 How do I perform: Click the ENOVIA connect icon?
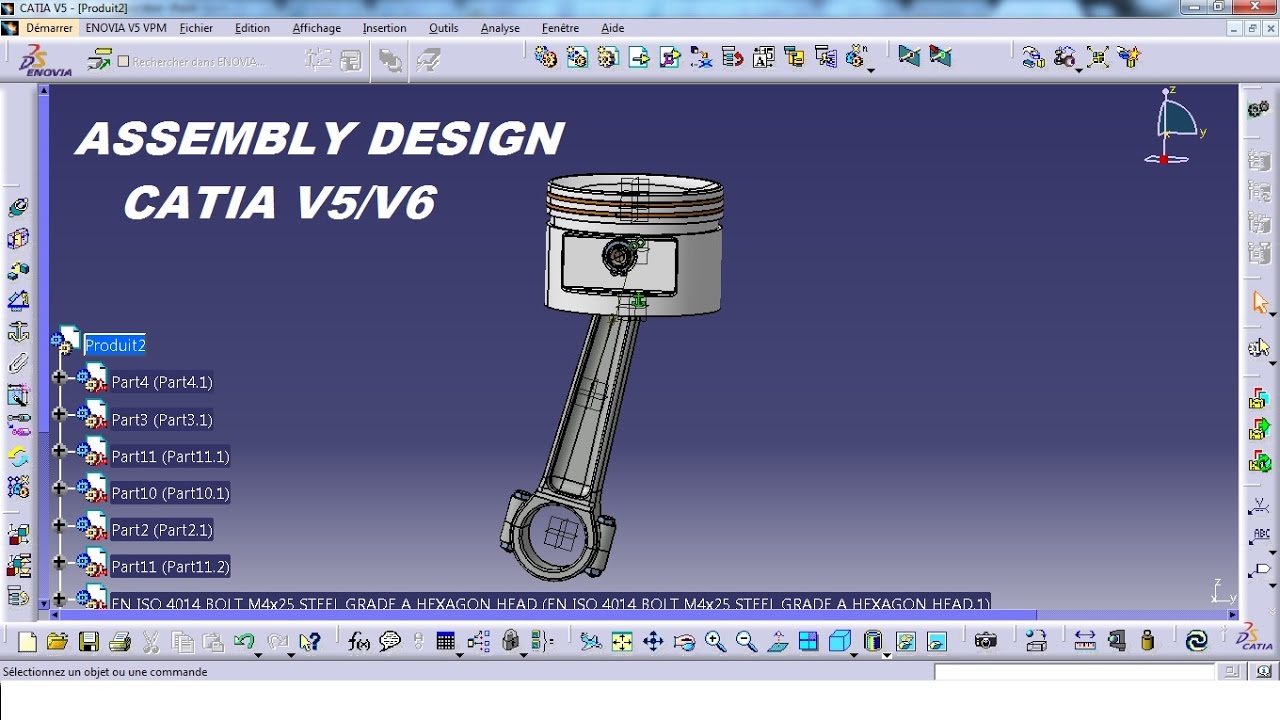click(x=99, y=60)
